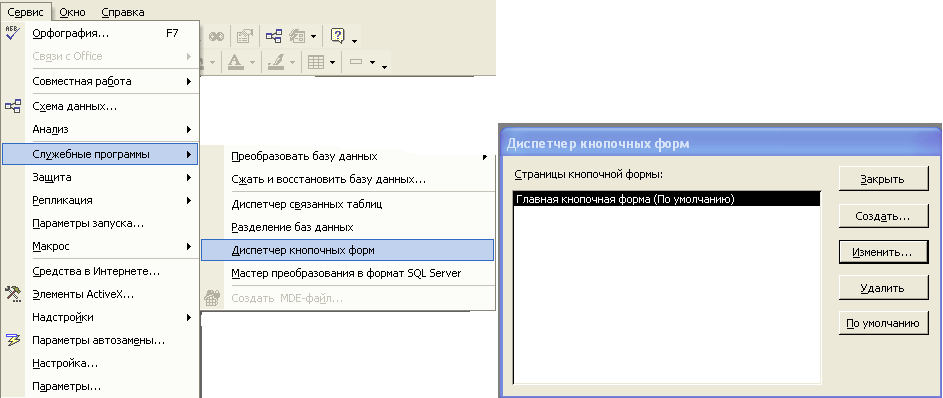The height and width of the screenshot is (398, 943).
Task: Click the Gridlines toolbar icon
Action: click(316, 62)
